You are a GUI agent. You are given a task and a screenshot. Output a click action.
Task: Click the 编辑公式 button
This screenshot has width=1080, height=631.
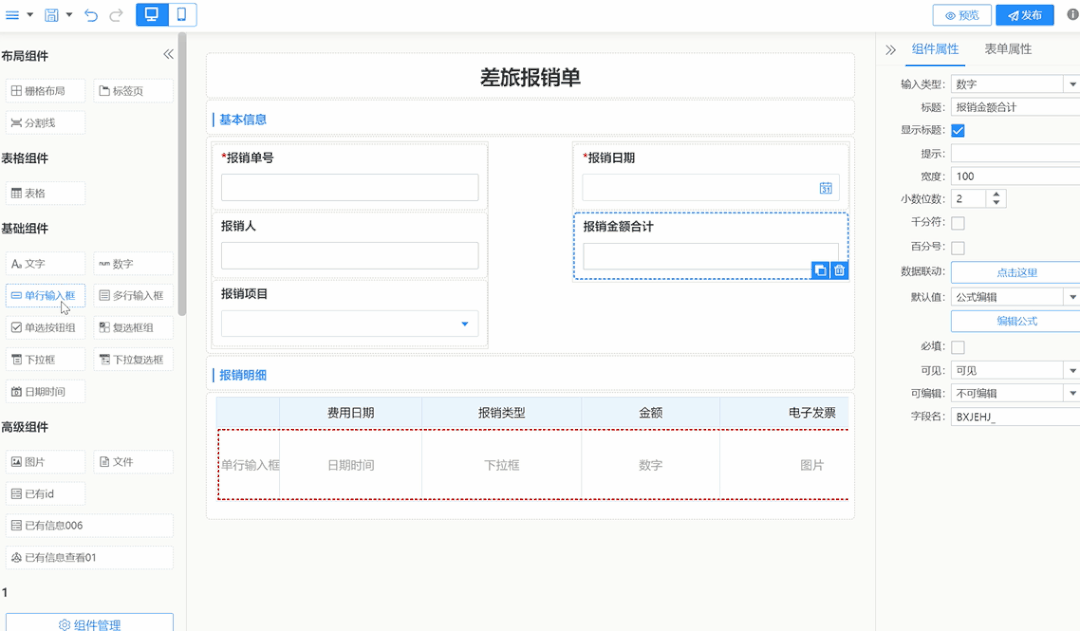[1016, 321]
